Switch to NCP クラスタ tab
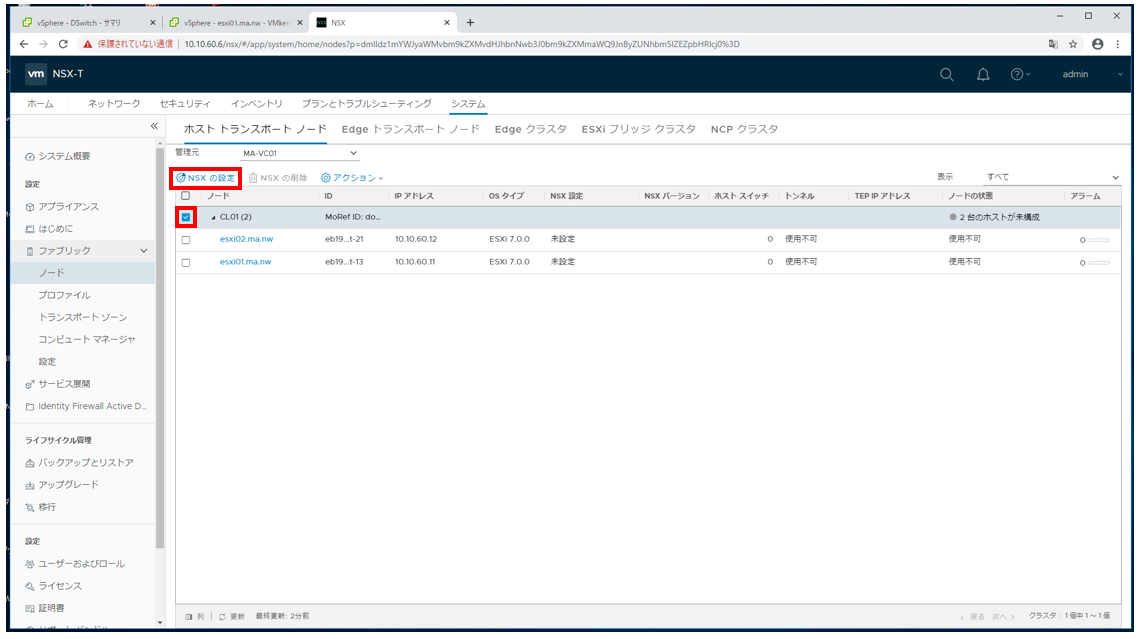 click(744, 129)
